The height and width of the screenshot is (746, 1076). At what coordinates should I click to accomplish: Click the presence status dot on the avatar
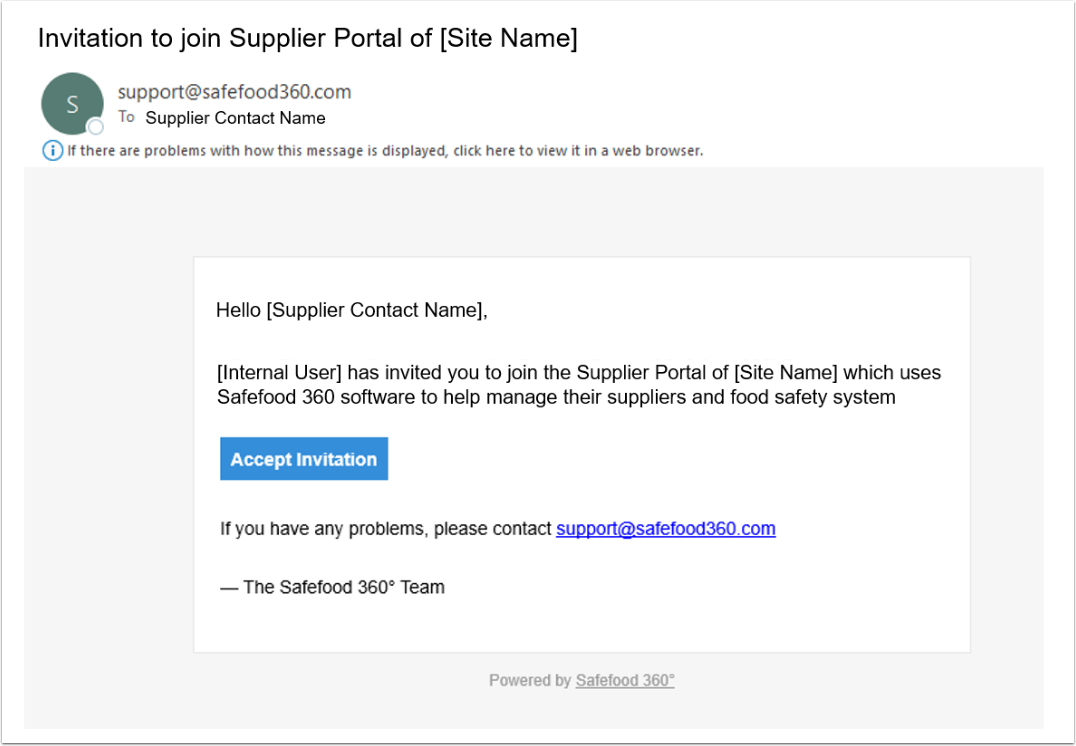(96, 127)
